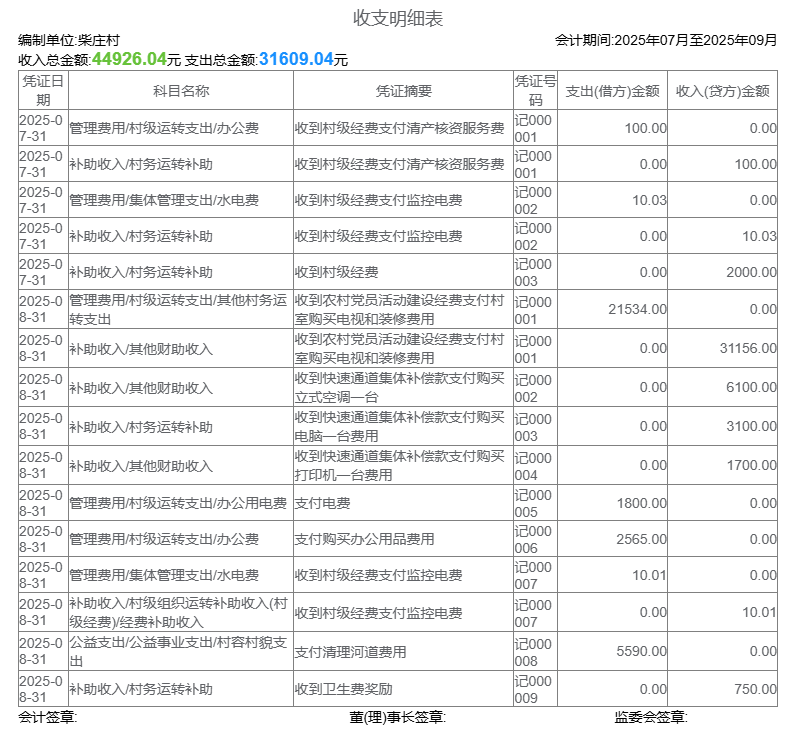Click the expense amount 10.03
This screenshot has height=736, width=786.
[649, 201]
